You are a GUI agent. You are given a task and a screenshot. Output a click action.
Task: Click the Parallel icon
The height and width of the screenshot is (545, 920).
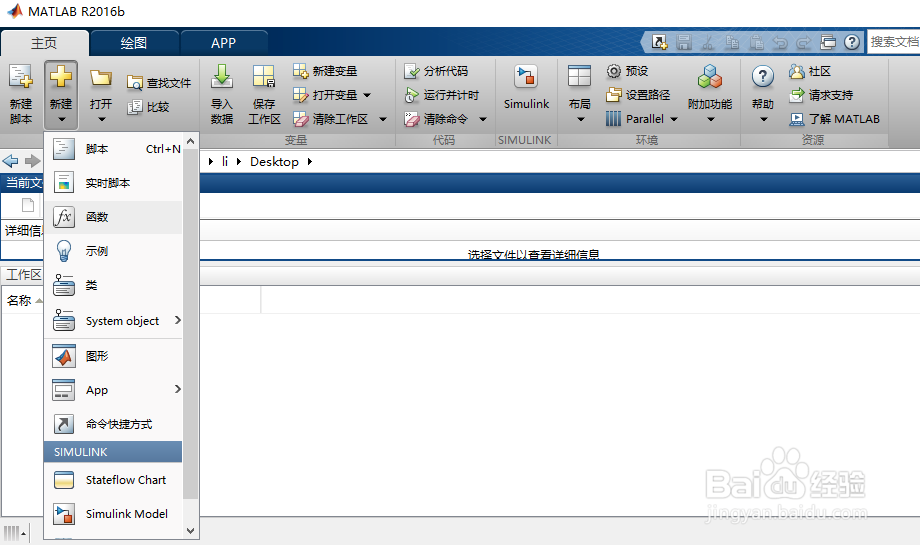pyautogui.click(x=613, y=119)
